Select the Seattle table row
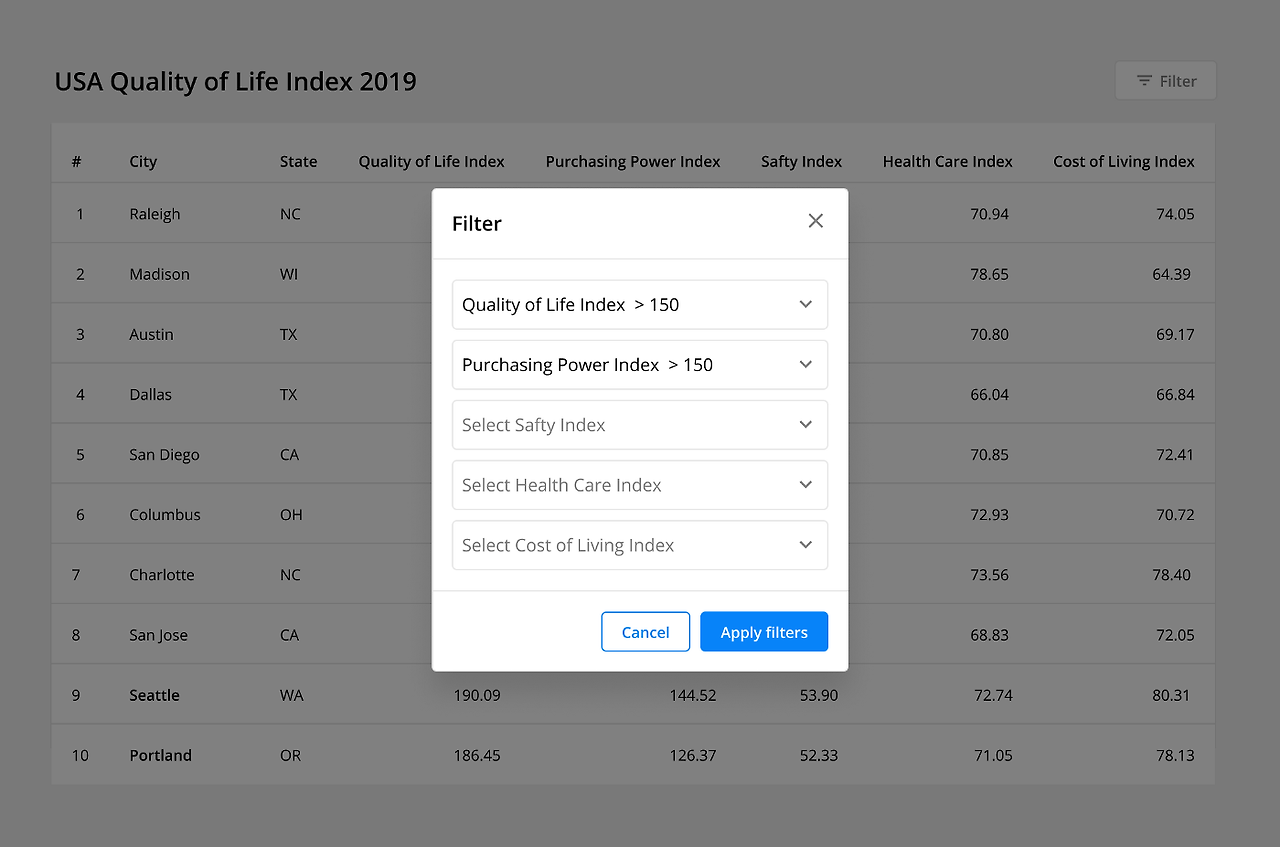 point(154,694)
